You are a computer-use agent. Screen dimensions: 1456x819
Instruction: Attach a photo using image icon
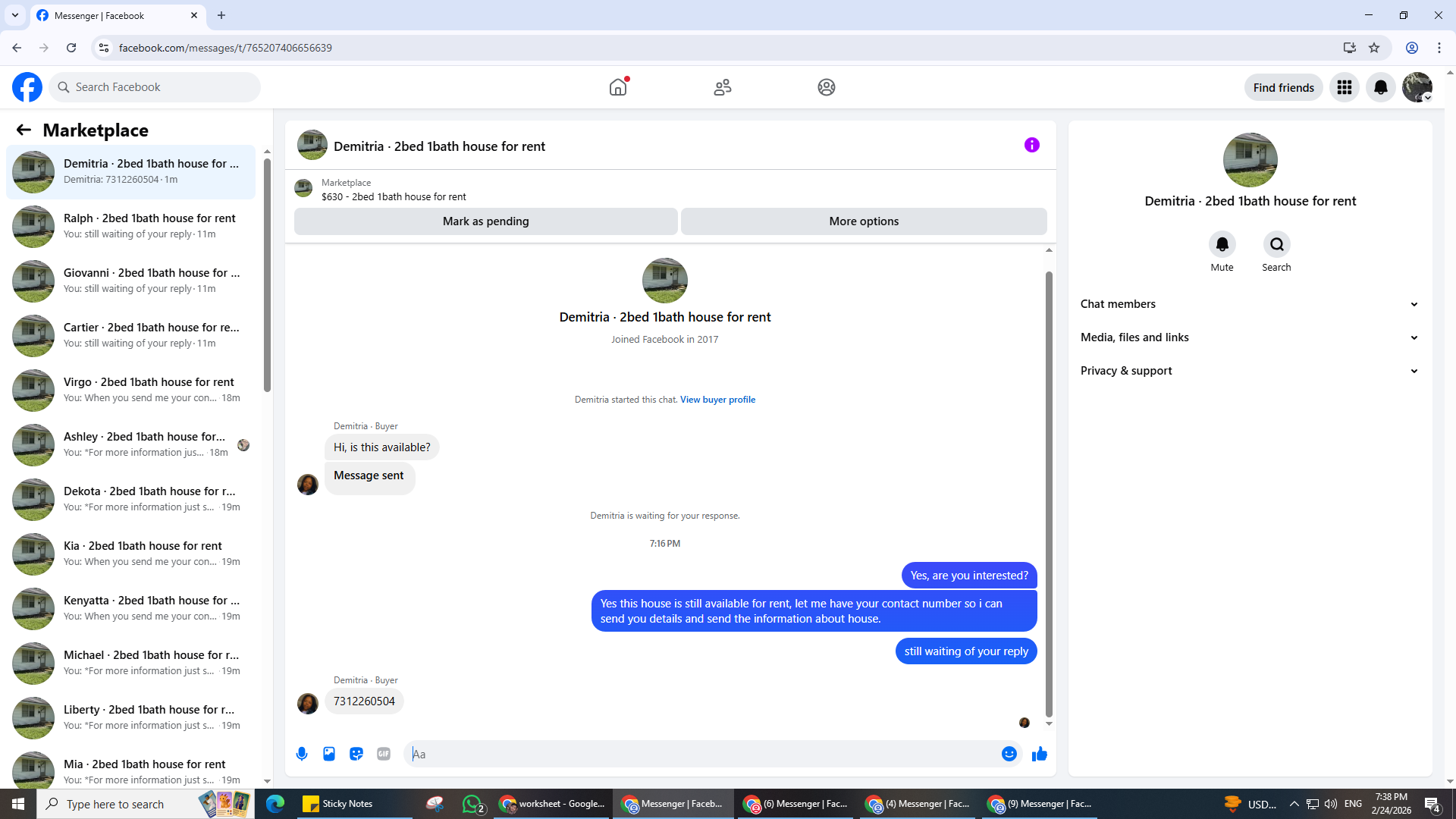pos(329,754)
